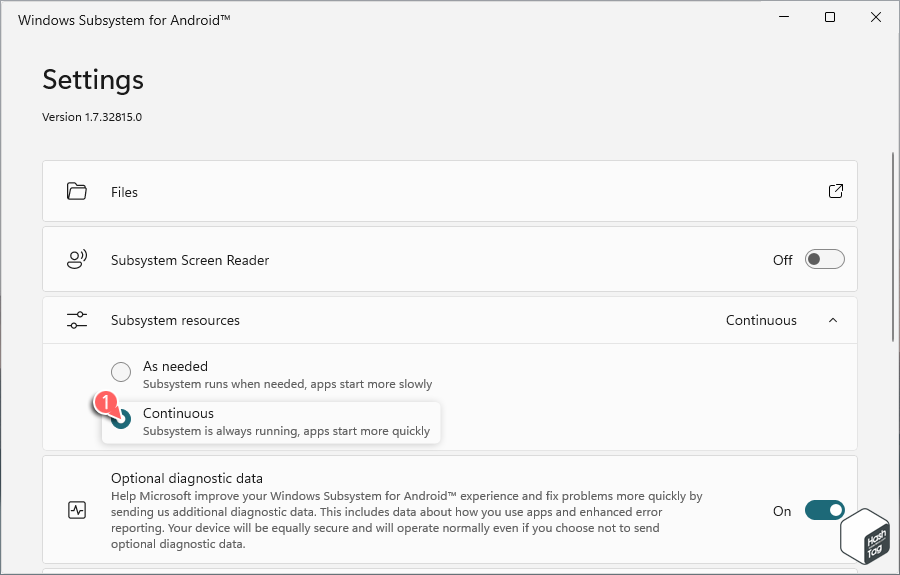Click the Continuous value beside Subsystem resources
Viewport: 900px width, 575px height.
(x=761, y=320)
